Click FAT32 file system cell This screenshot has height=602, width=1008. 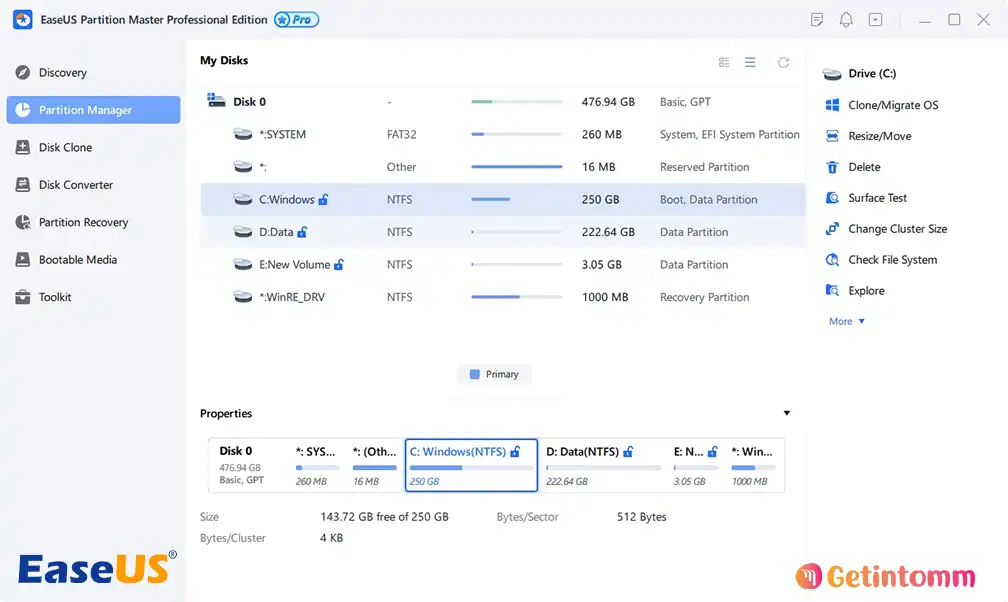(x=402, y=134)
